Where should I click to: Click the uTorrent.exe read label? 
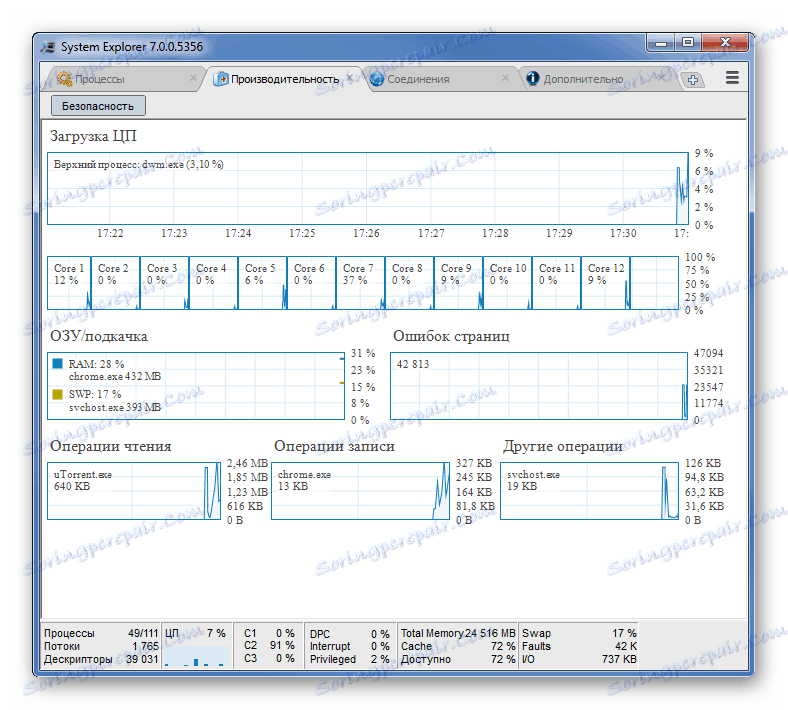click(x=83, y=474)
